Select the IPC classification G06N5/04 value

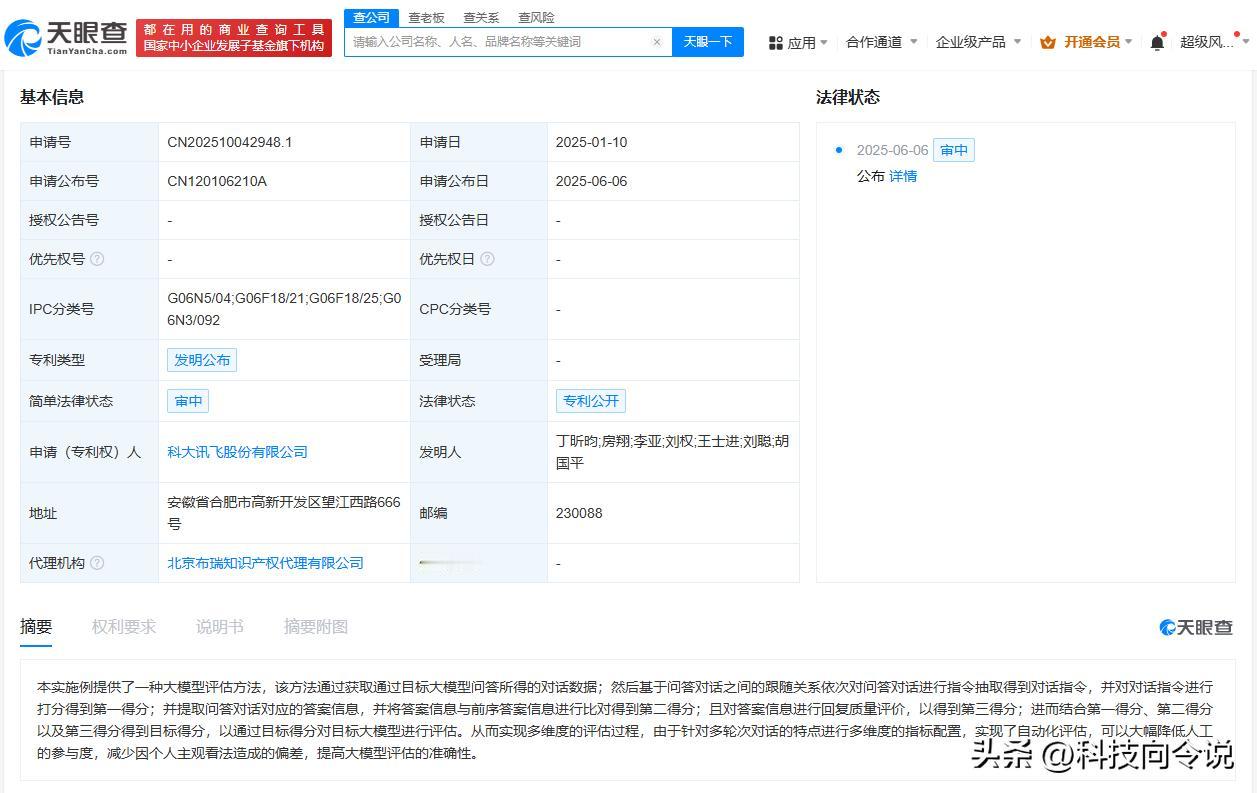pyautogui.click(x=284, y=309)
